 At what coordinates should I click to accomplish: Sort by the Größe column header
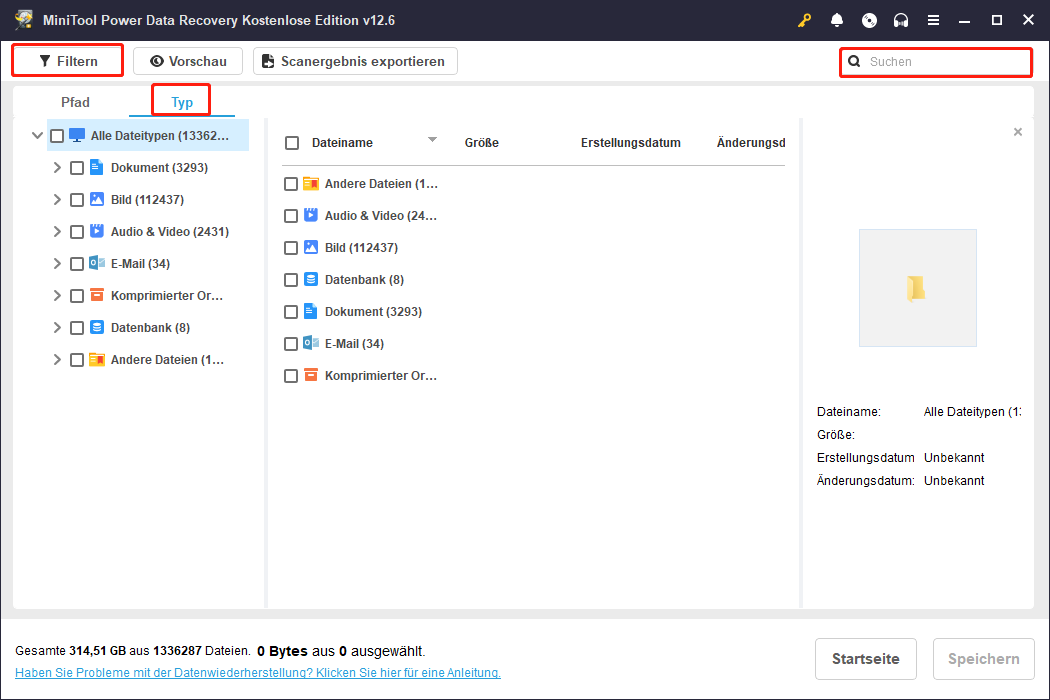click(x=481, y=143)
